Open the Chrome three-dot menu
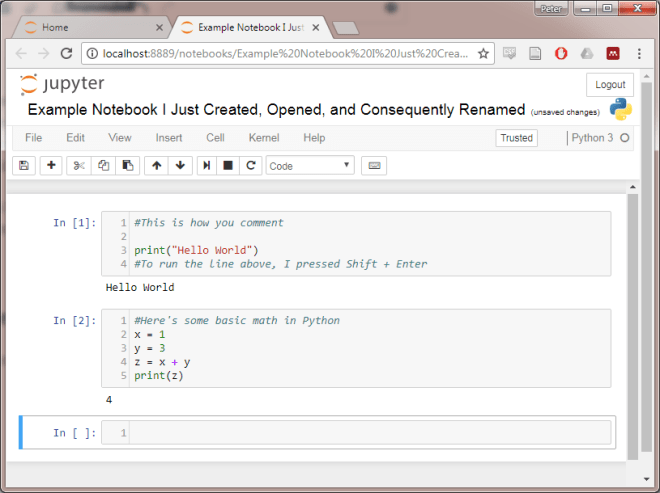Image resolution: width=660 pixels, height=493 pixels. tap(639, 53)
